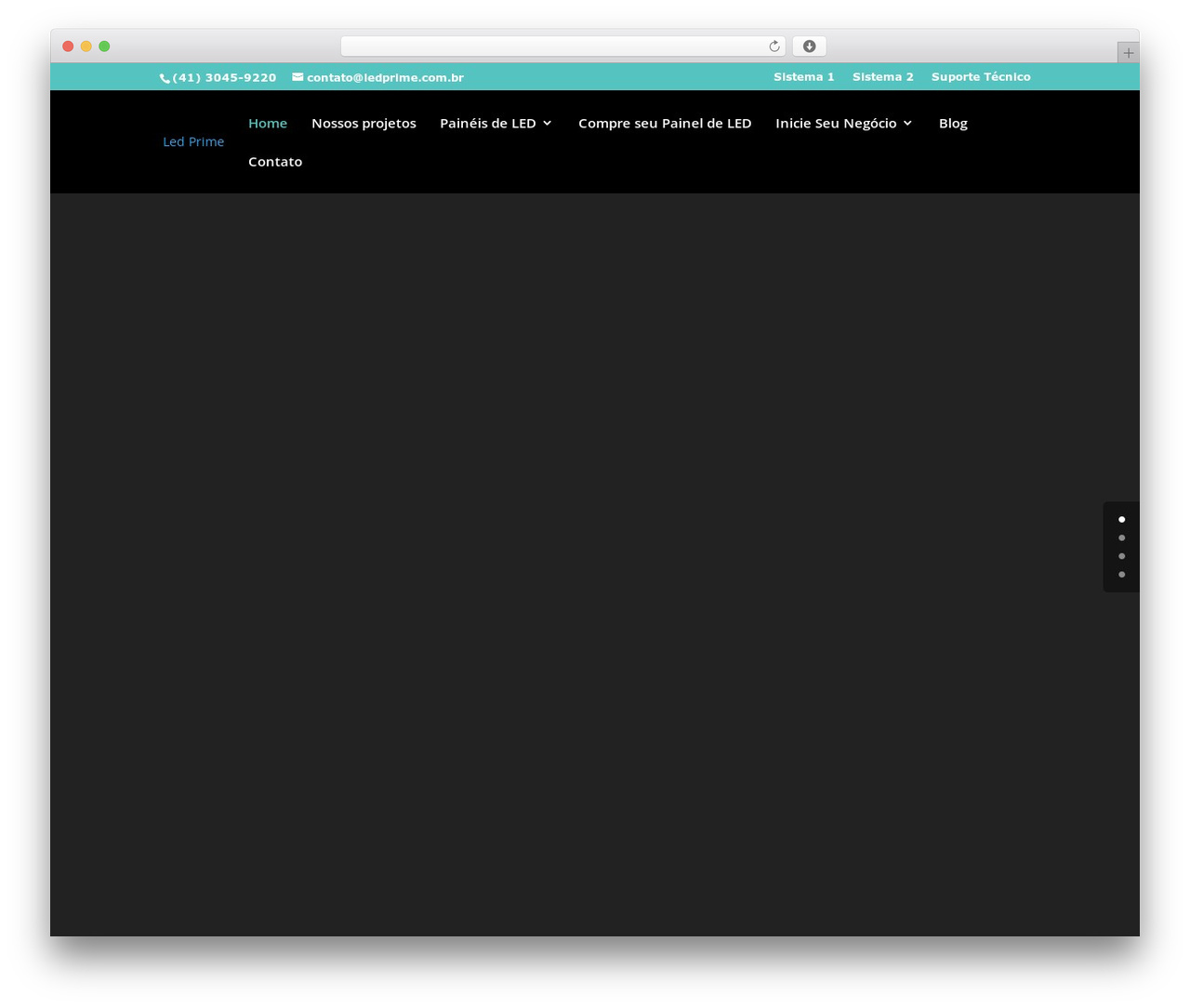
Task: Select the first side navigation dot
Action: 1122,520
